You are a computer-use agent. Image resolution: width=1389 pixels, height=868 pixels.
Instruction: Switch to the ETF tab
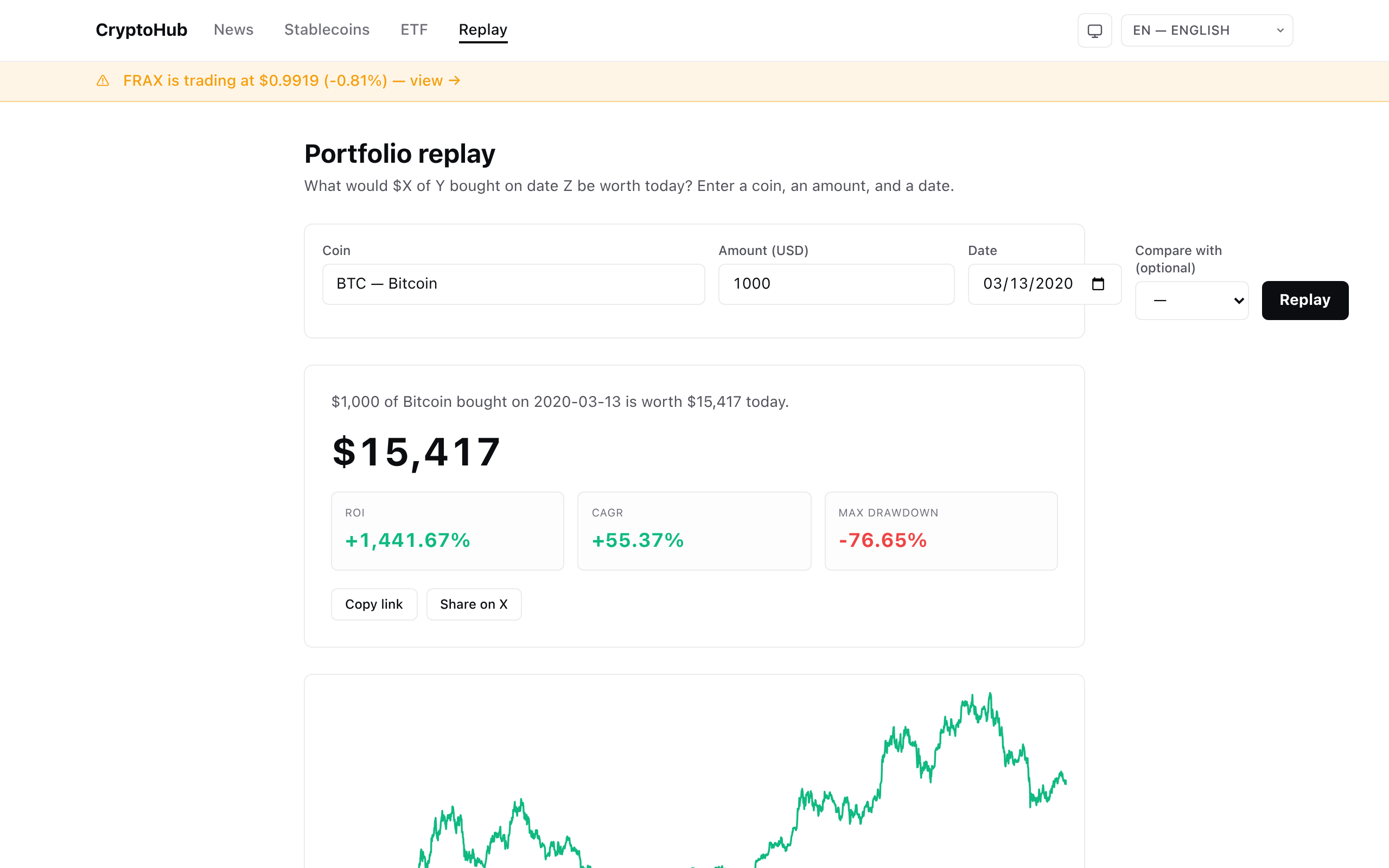click(x=414, y=30)
